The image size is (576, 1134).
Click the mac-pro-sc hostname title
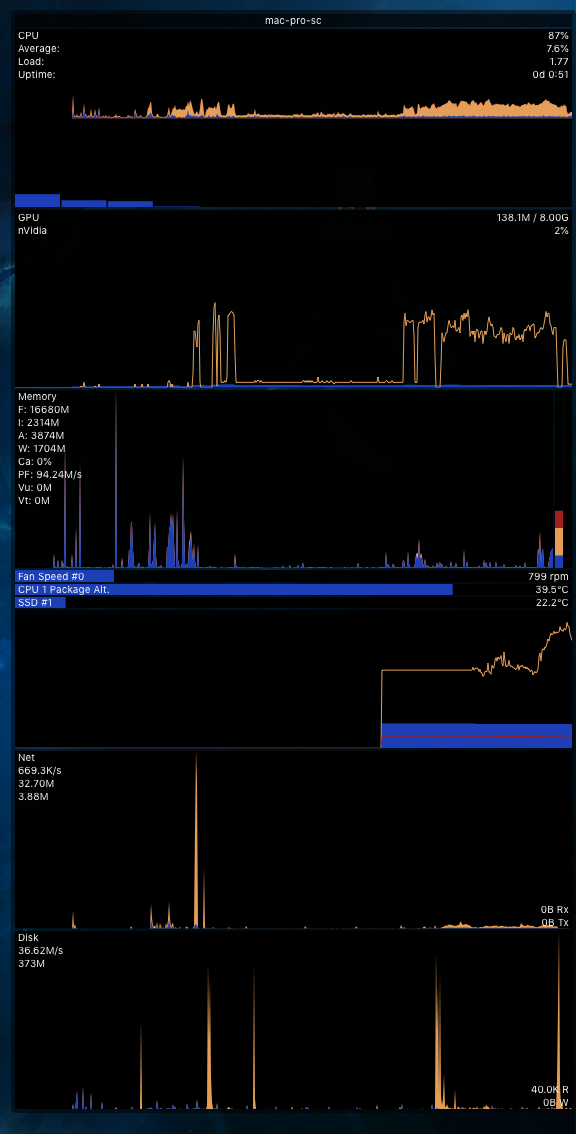point(293,20)
